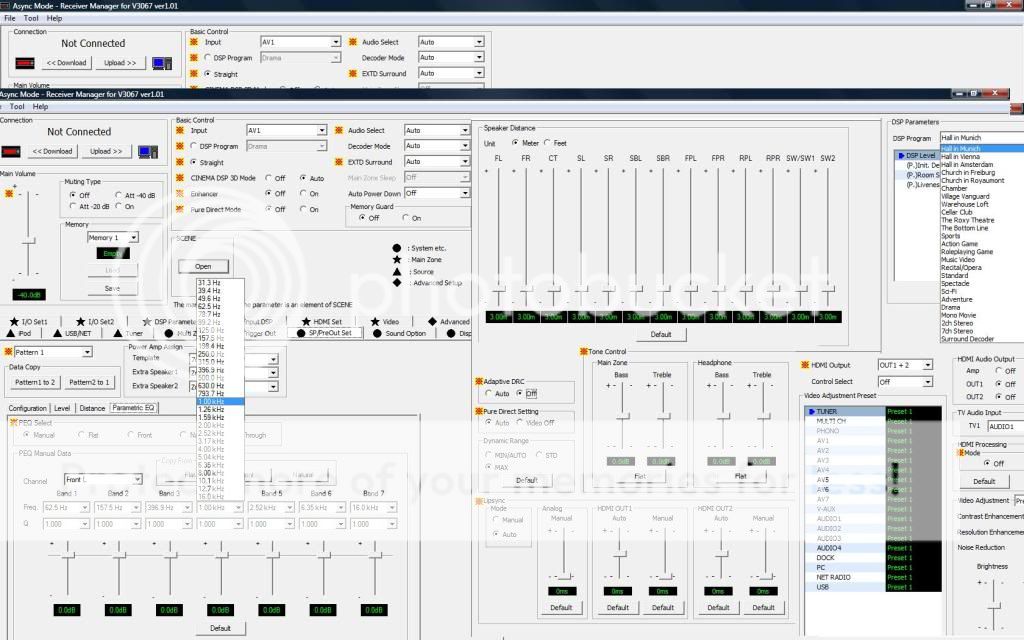Click the Upload >> button
Screen dimensions: 1024x640
click(105, 151)
